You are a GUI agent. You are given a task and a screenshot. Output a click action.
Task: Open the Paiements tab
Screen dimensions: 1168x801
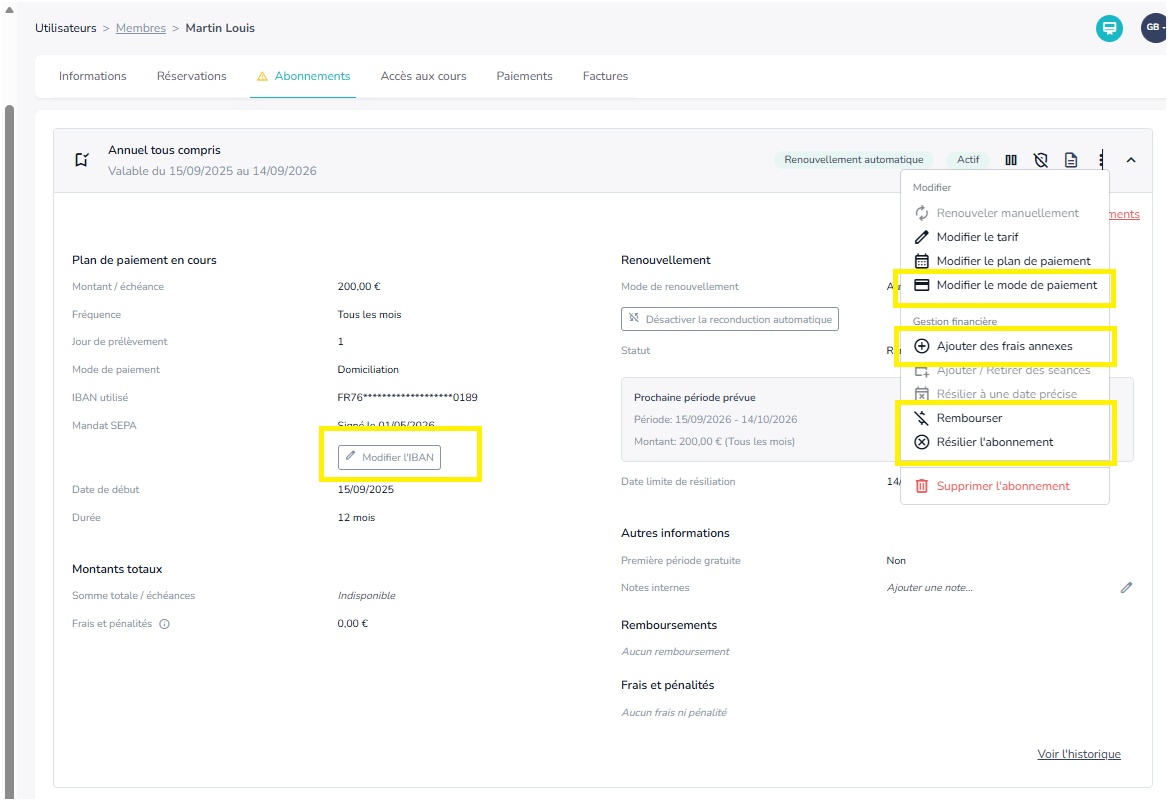click(524, 76)
